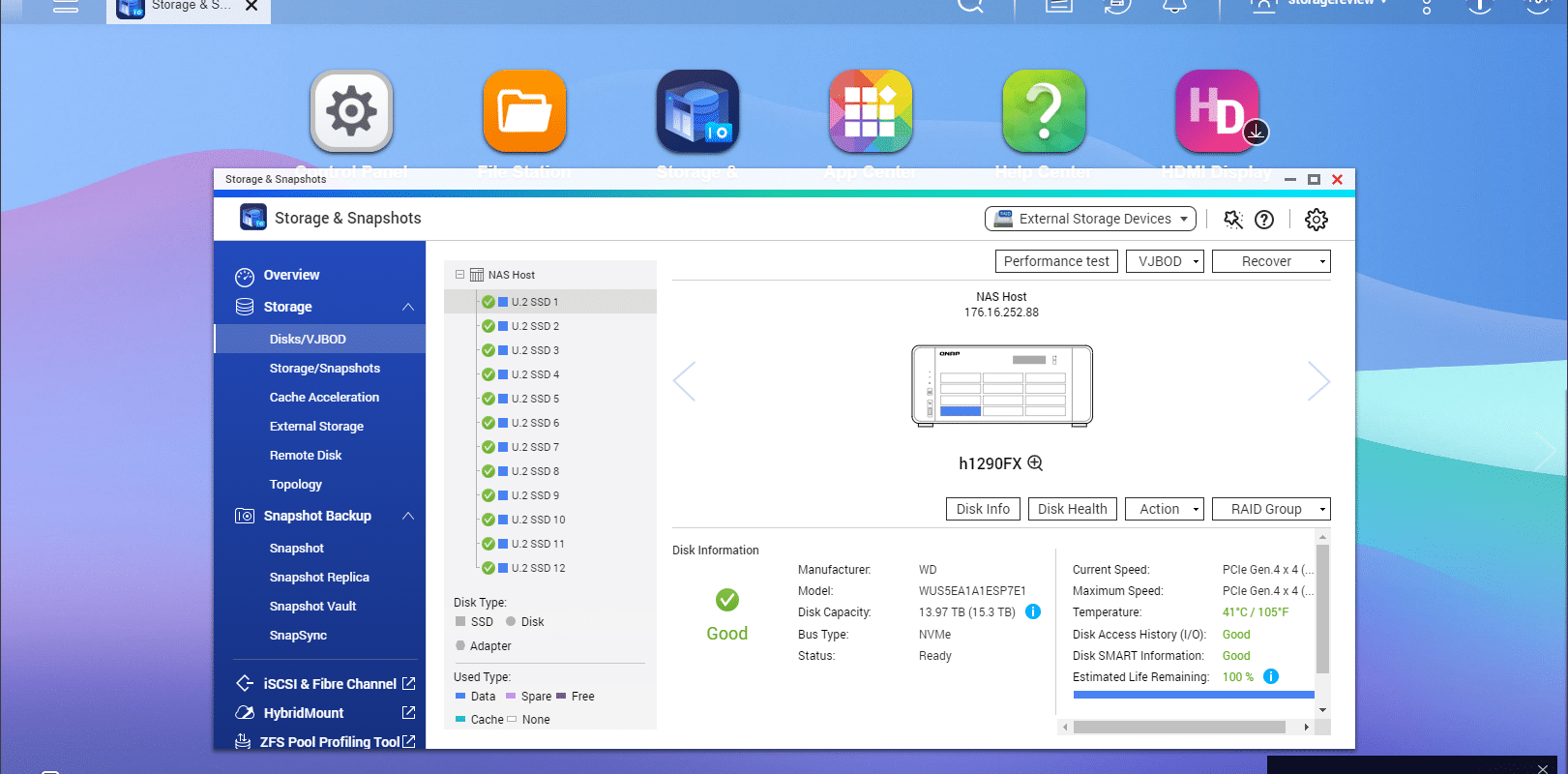Viewport: 1568px width, 774px height.
Task: Close the Storage & S... taskbar tab
Action: click(251, 6)
